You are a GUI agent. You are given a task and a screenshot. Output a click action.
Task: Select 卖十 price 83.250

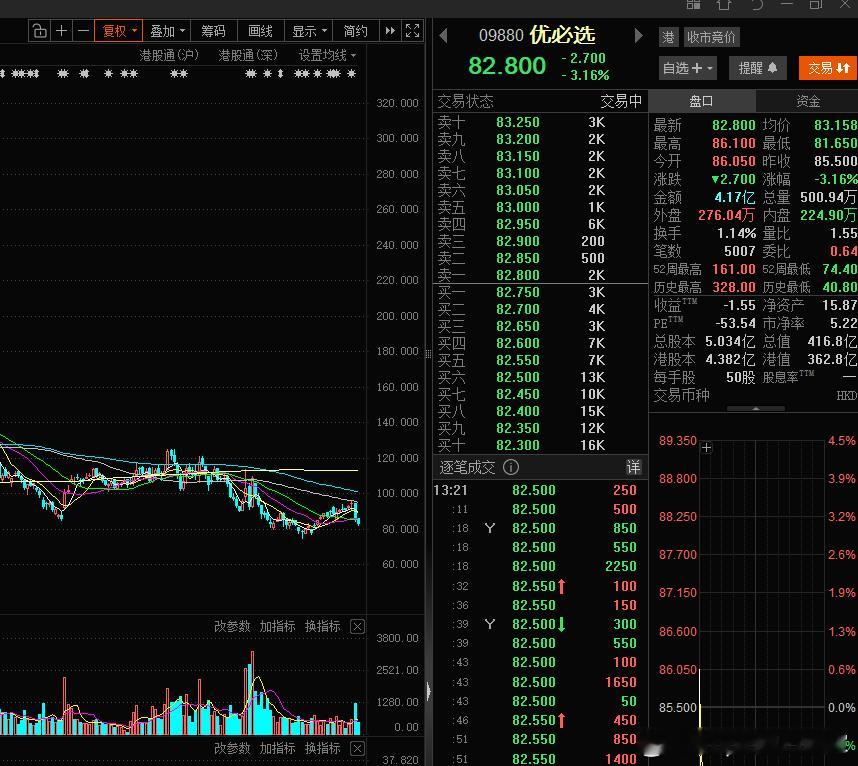pyautogui.click(x=517, y=122)
